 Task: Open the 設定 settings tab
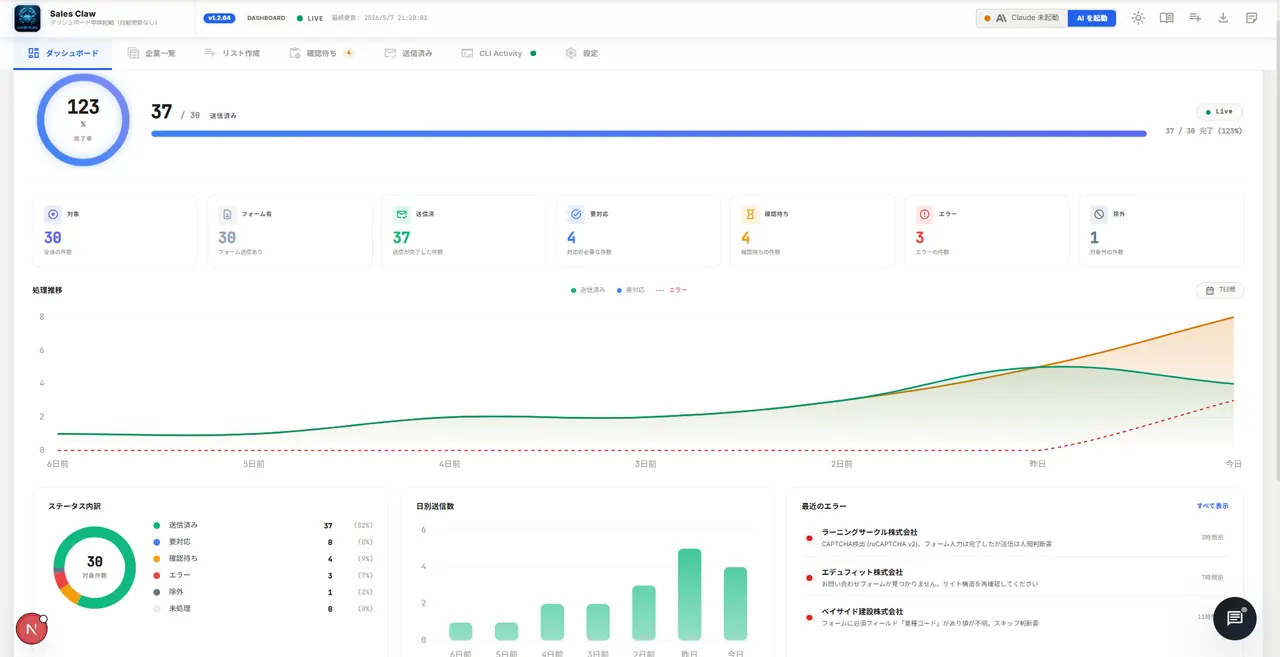click(581, 53)
